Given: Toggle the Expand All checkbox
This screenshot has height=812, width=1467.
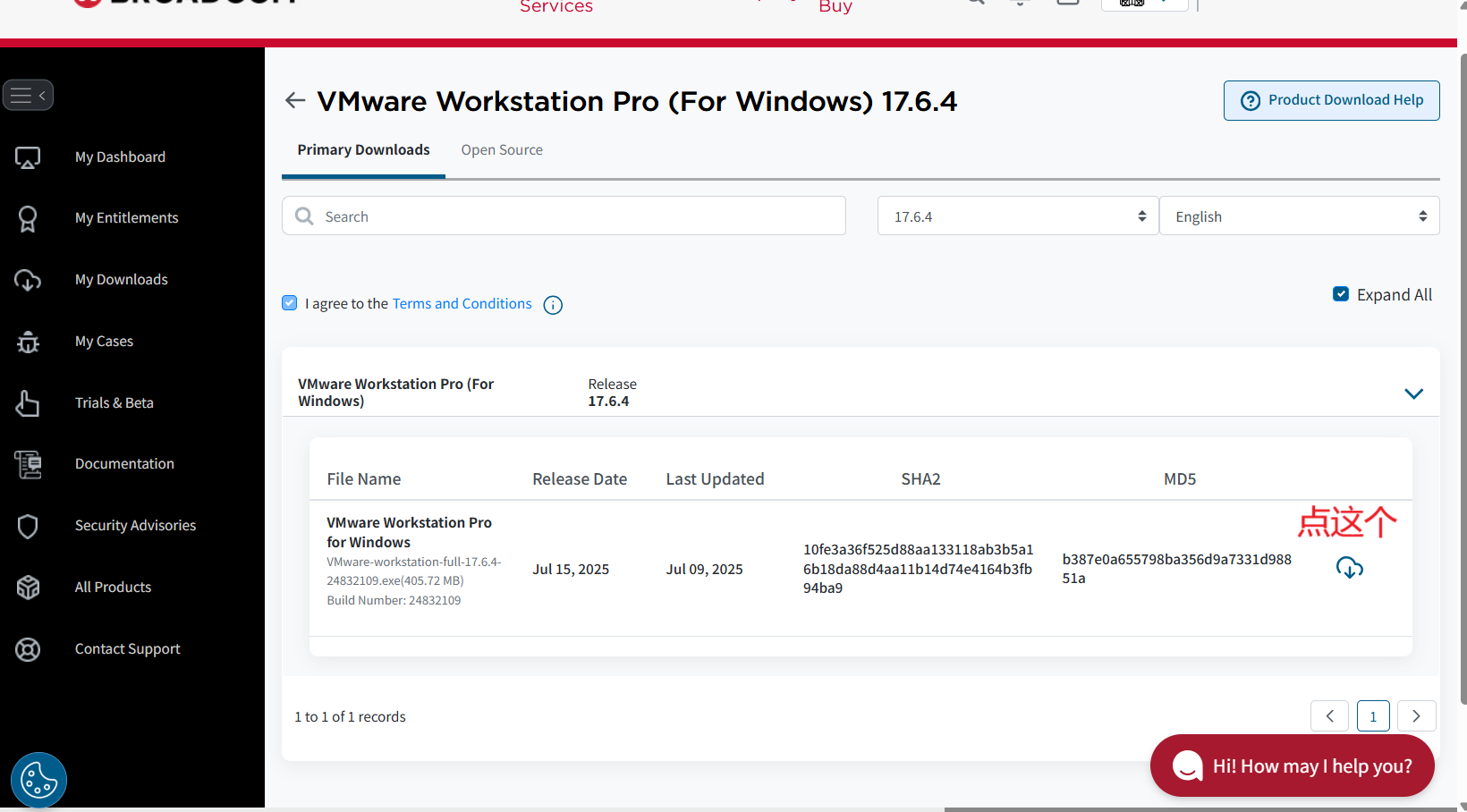Looking at the screenshot, I should click(x=1340, y=294).
